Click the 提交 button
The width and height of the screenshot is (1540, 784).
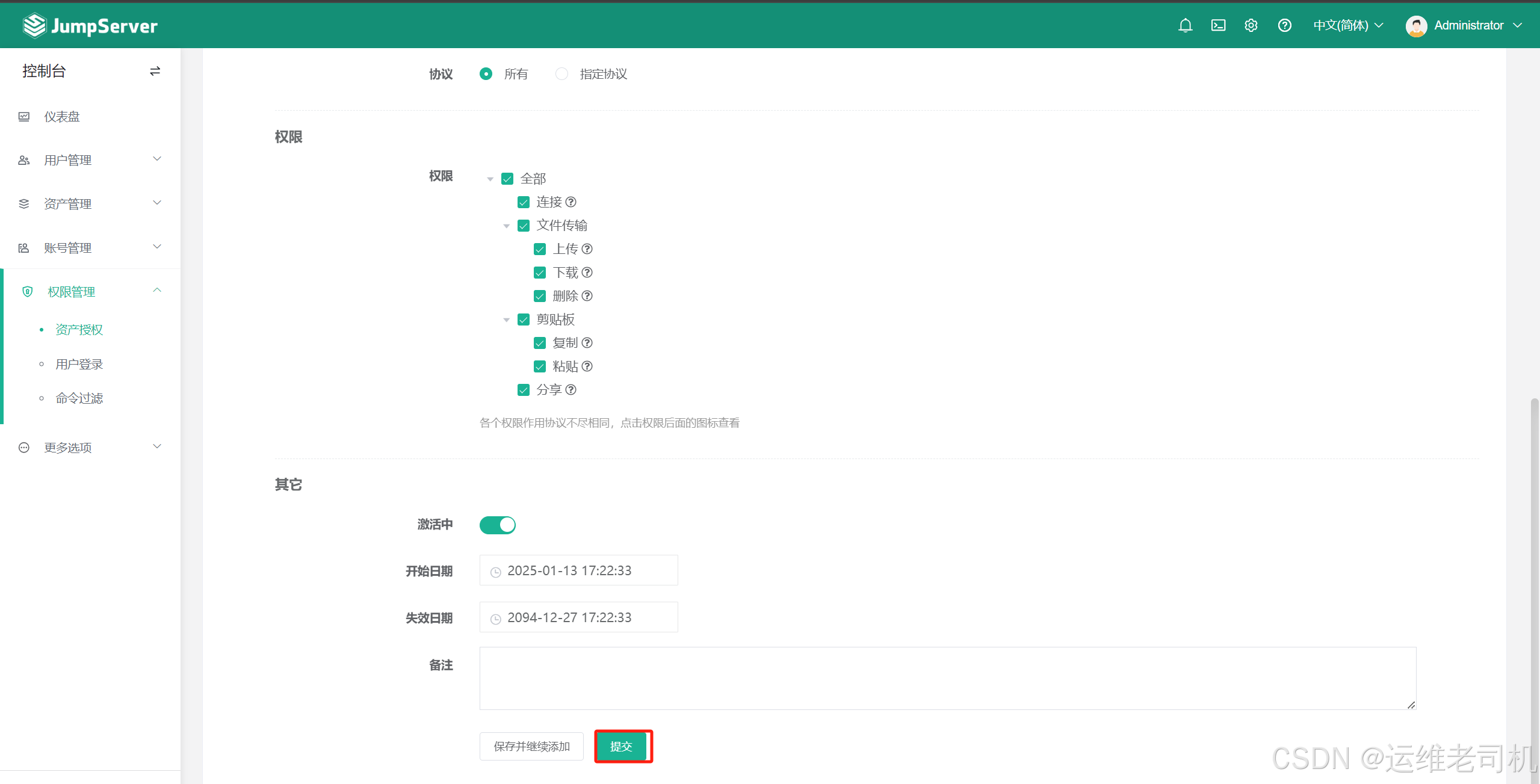pyautogui.click(x=621, y=746)
